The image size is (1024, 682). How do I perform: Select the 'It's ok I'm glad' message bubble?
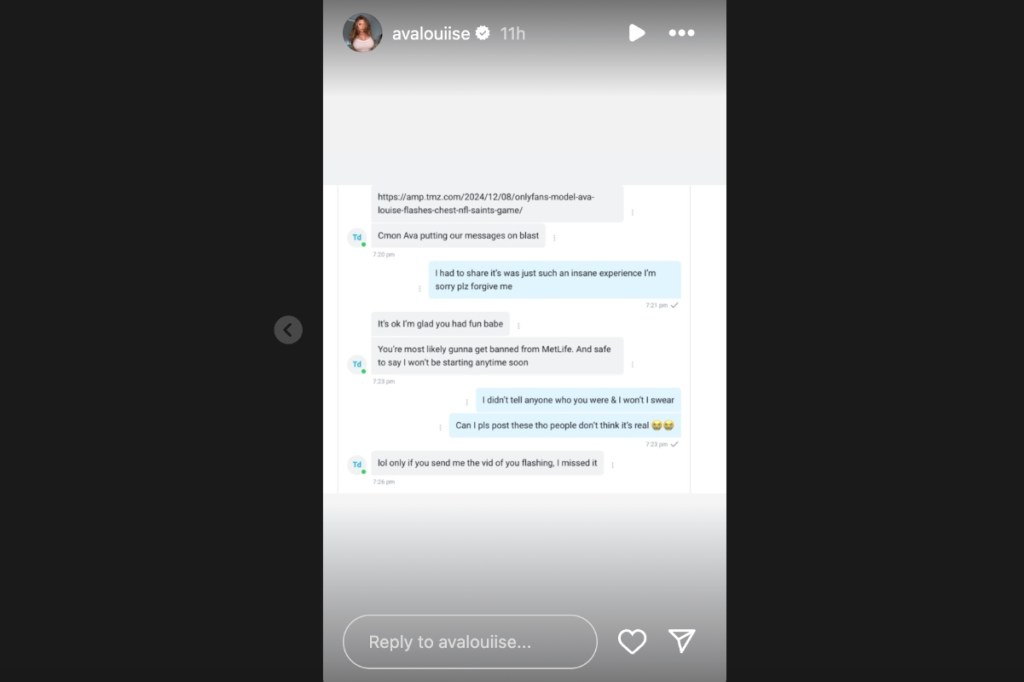[x=440, y=324]
